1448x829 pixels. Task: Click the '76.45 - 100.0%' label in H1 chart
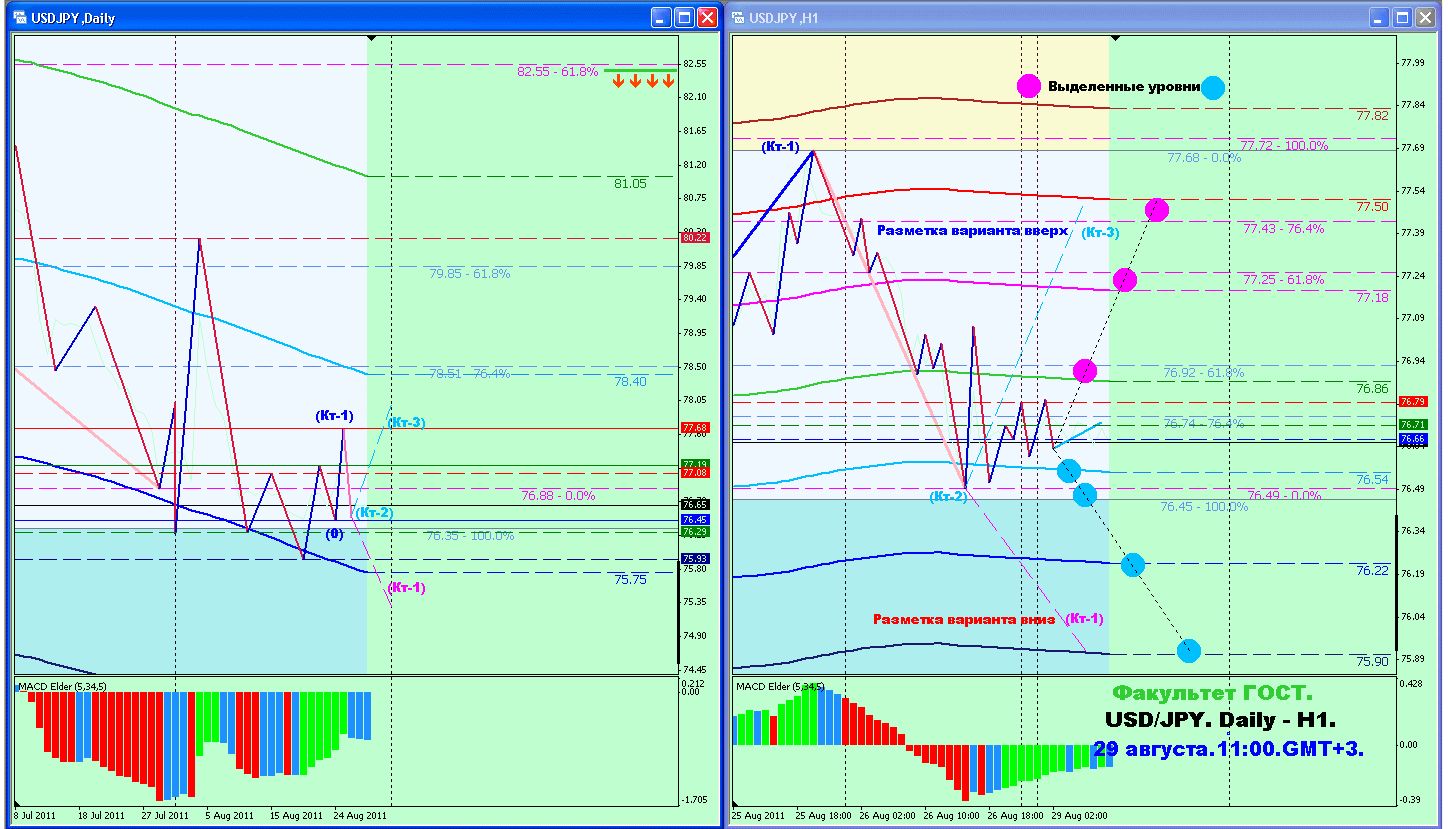(1204, 507)
